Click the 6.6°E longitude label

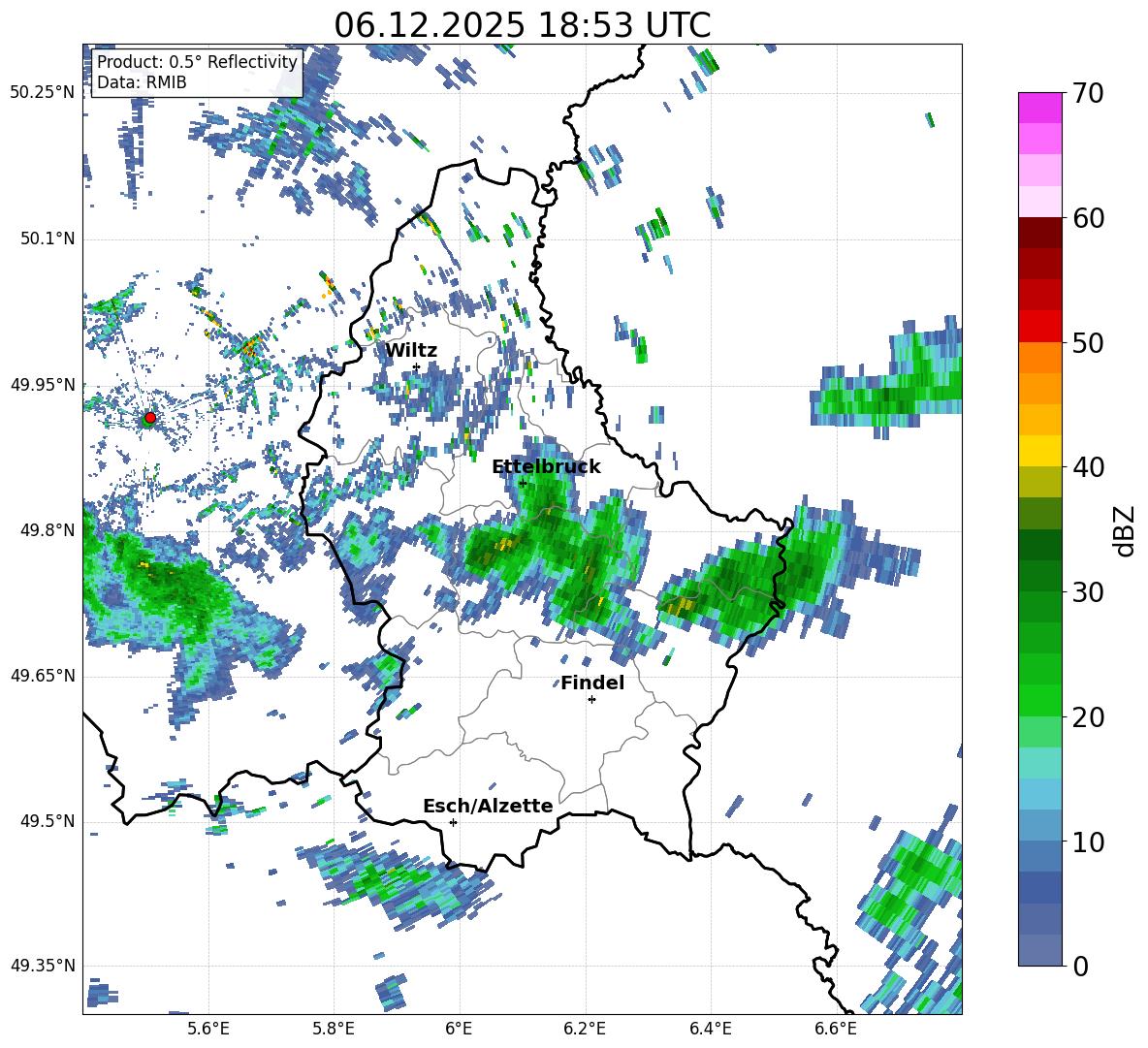836,1029
